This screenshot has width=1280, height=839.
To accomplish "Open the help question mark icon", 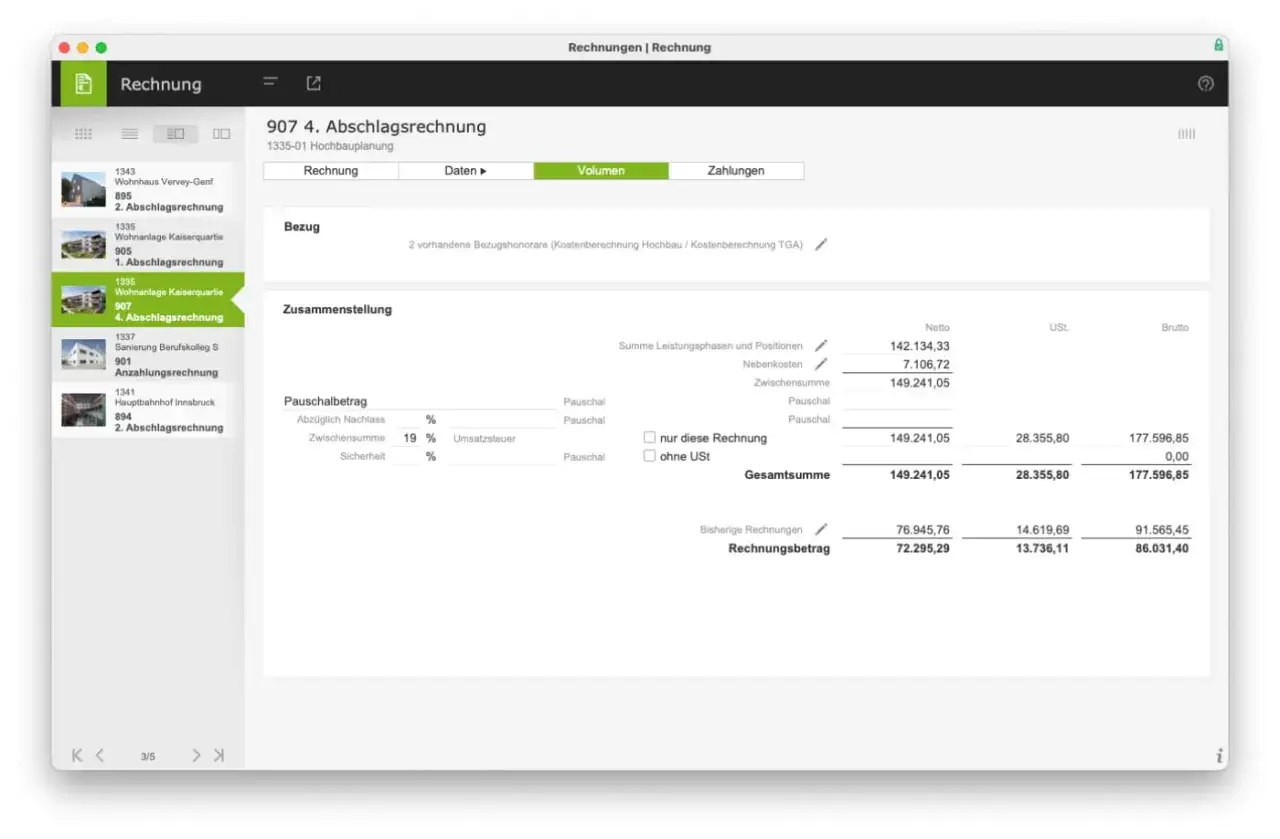I will [1205, 84].
